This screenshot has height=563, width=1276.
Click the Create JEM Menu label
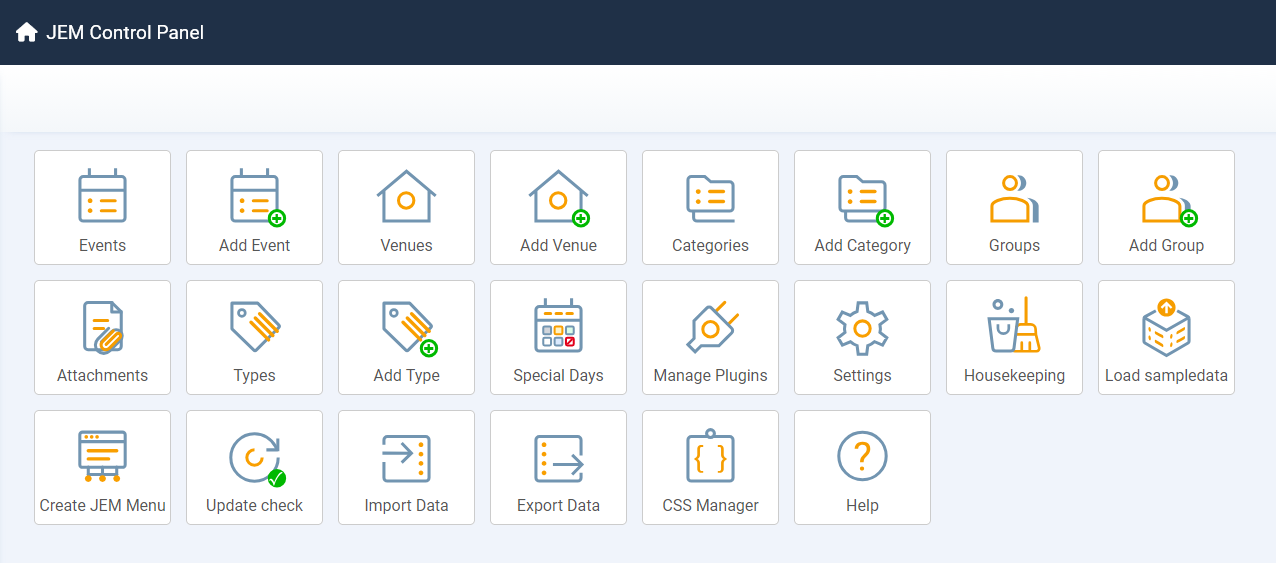(x=102, y=505)
